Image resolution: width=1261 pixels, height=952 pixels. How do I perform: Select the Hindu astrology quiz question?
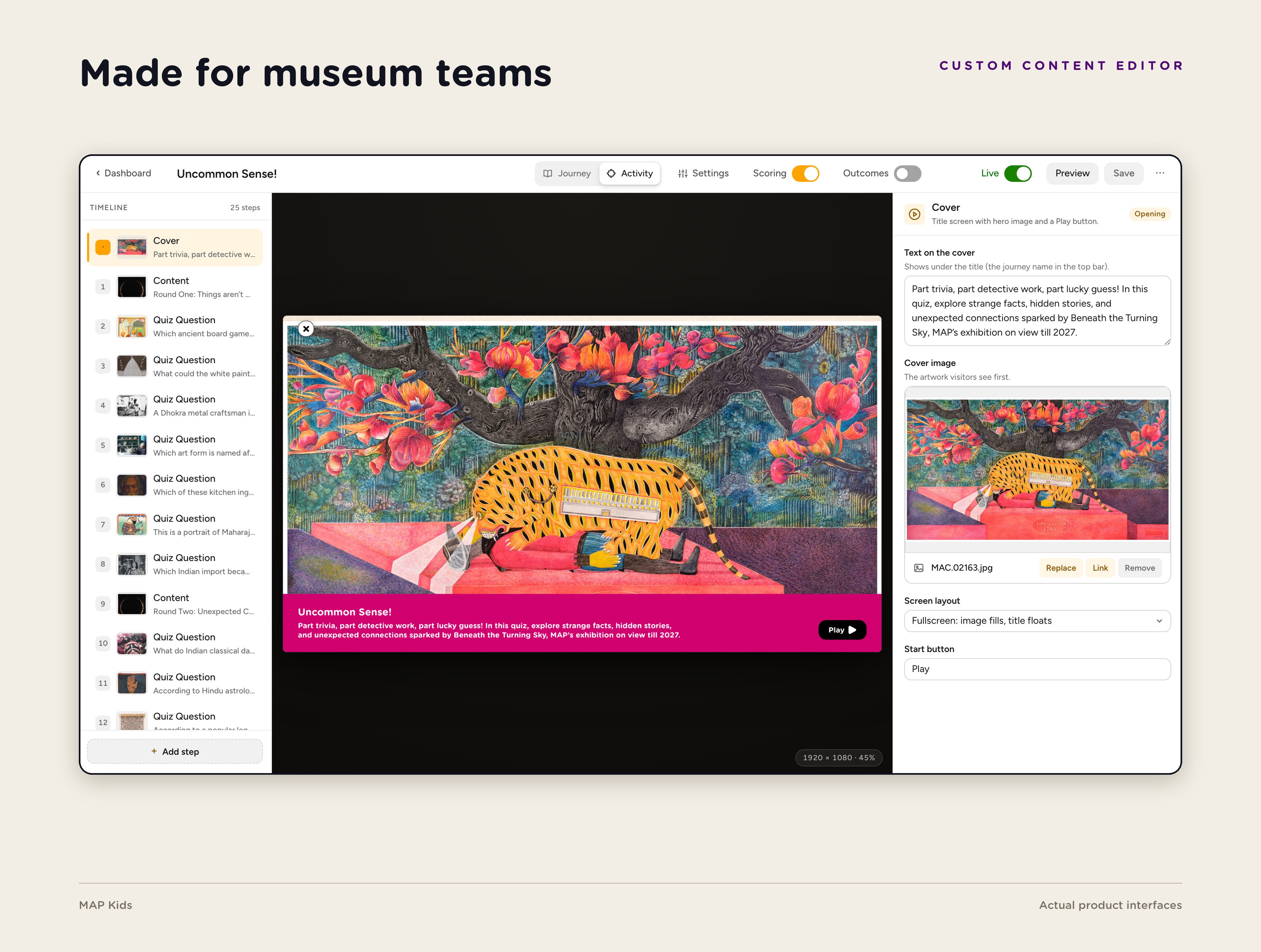175,683
